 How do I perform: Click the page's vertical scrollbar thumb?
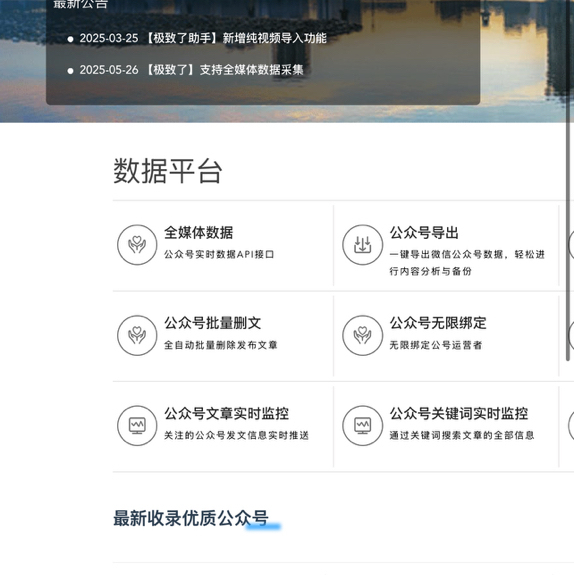coord(568,180)
